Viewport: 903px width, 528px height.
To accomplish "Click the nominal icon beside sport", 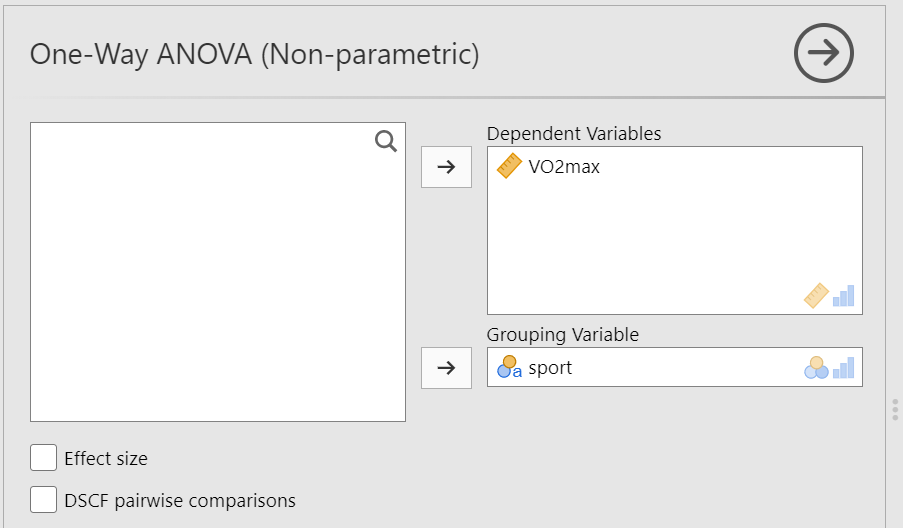I will 509,367.
